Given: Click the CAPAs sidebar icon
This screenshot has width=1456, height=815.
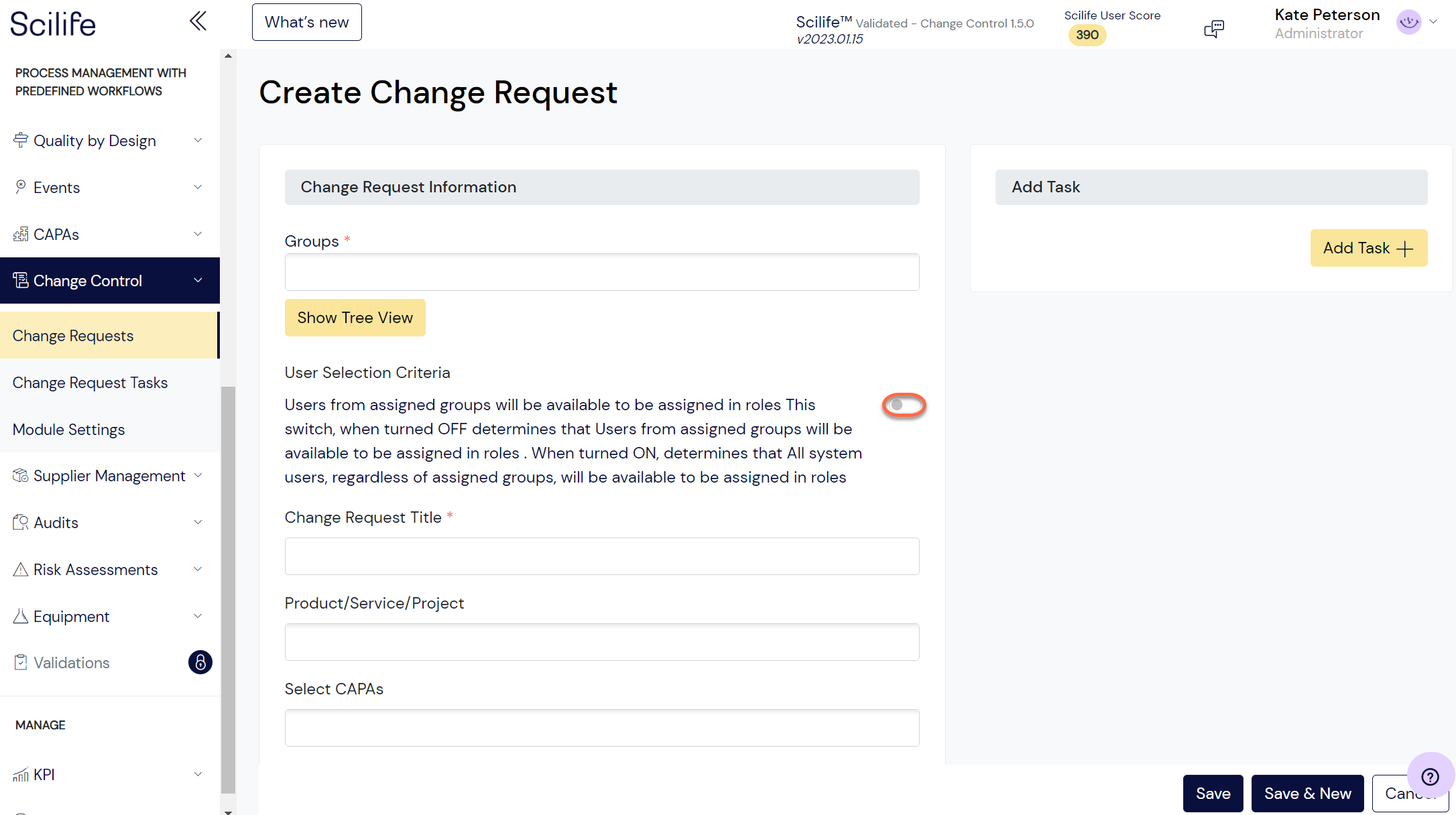Looking at the screenshot, I should [x=21, y=234].
